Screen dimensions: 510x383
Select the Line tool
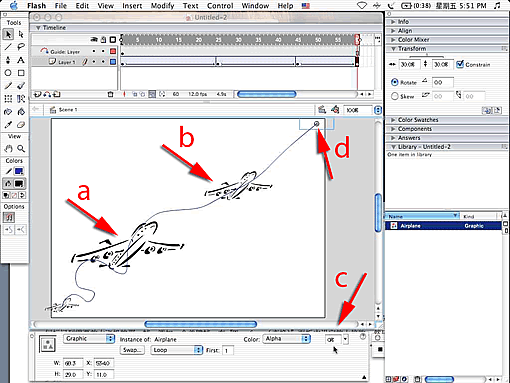click(x=8, y=47)
